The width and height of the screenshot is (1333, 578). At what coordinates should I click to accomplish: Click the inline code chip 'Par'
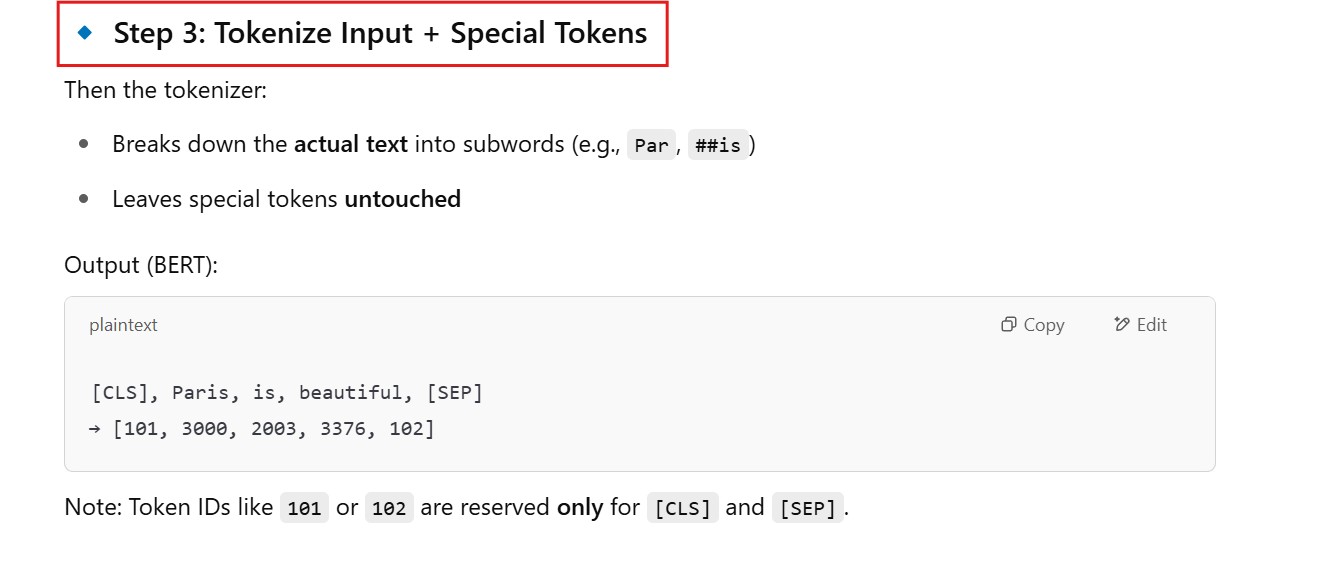[x=651, y=145]
